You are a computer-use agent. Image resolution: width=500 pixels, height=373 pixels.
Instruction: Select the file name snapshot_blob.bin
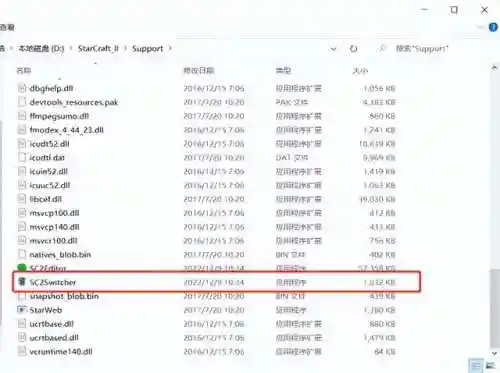click(x=64, y=296)
